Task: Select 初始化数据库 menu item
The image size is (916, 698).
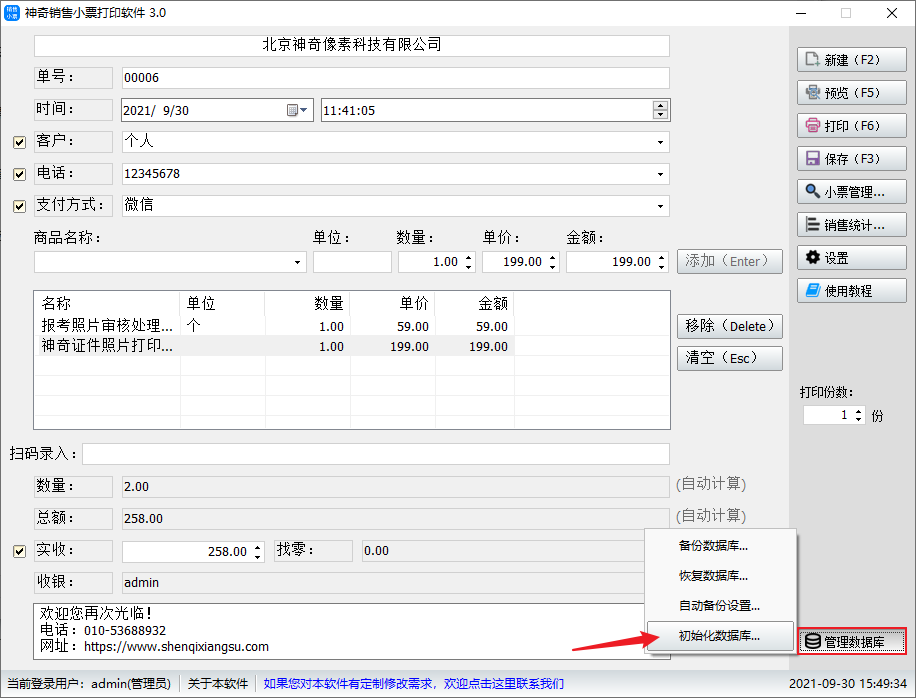Action: pyautogui.click(x=720, y=636)
